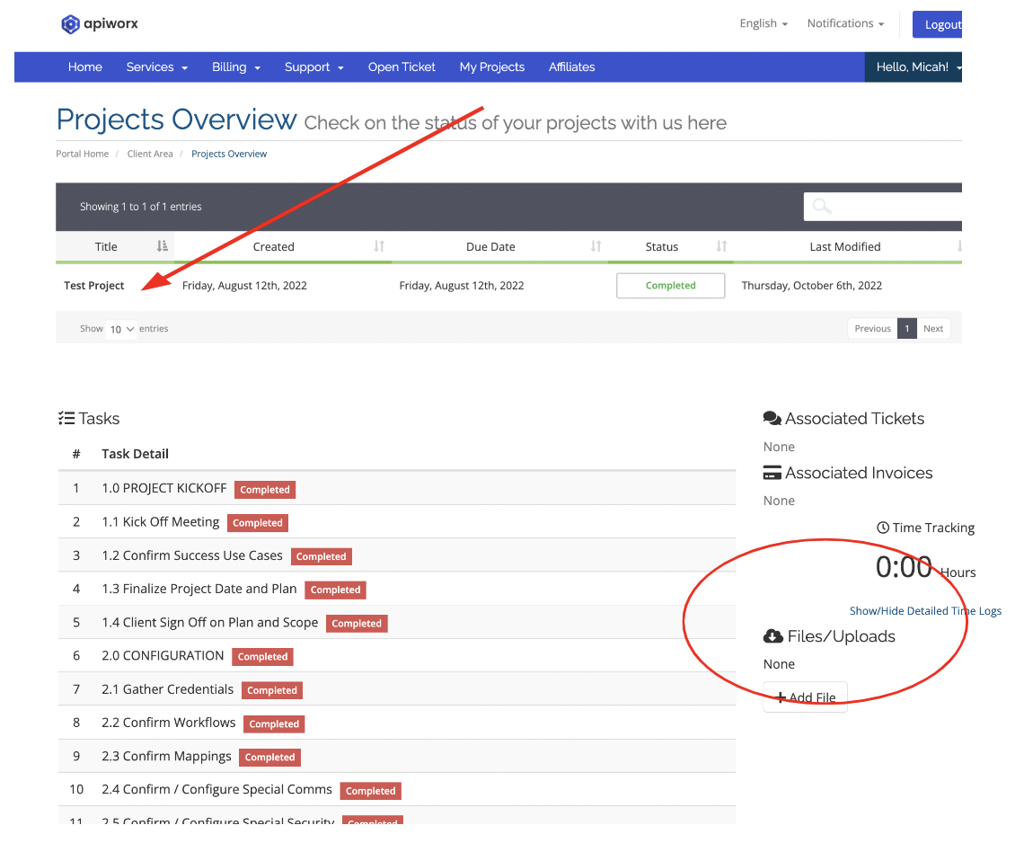The image size is (1024, 852).
Task: Click Show/Hide Detailed Time Logs link
Action: 925,611
